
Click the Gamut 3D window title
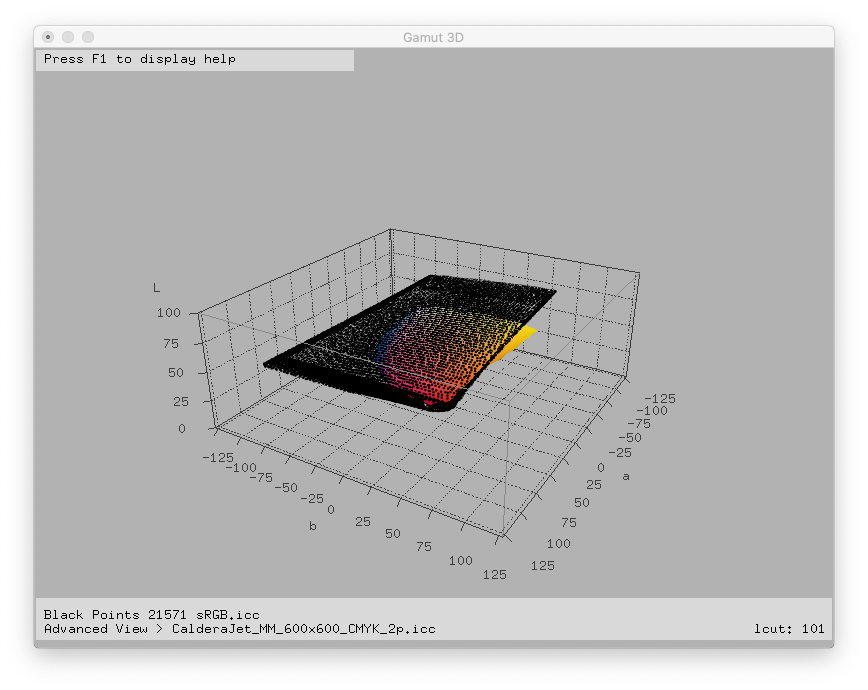433,37
